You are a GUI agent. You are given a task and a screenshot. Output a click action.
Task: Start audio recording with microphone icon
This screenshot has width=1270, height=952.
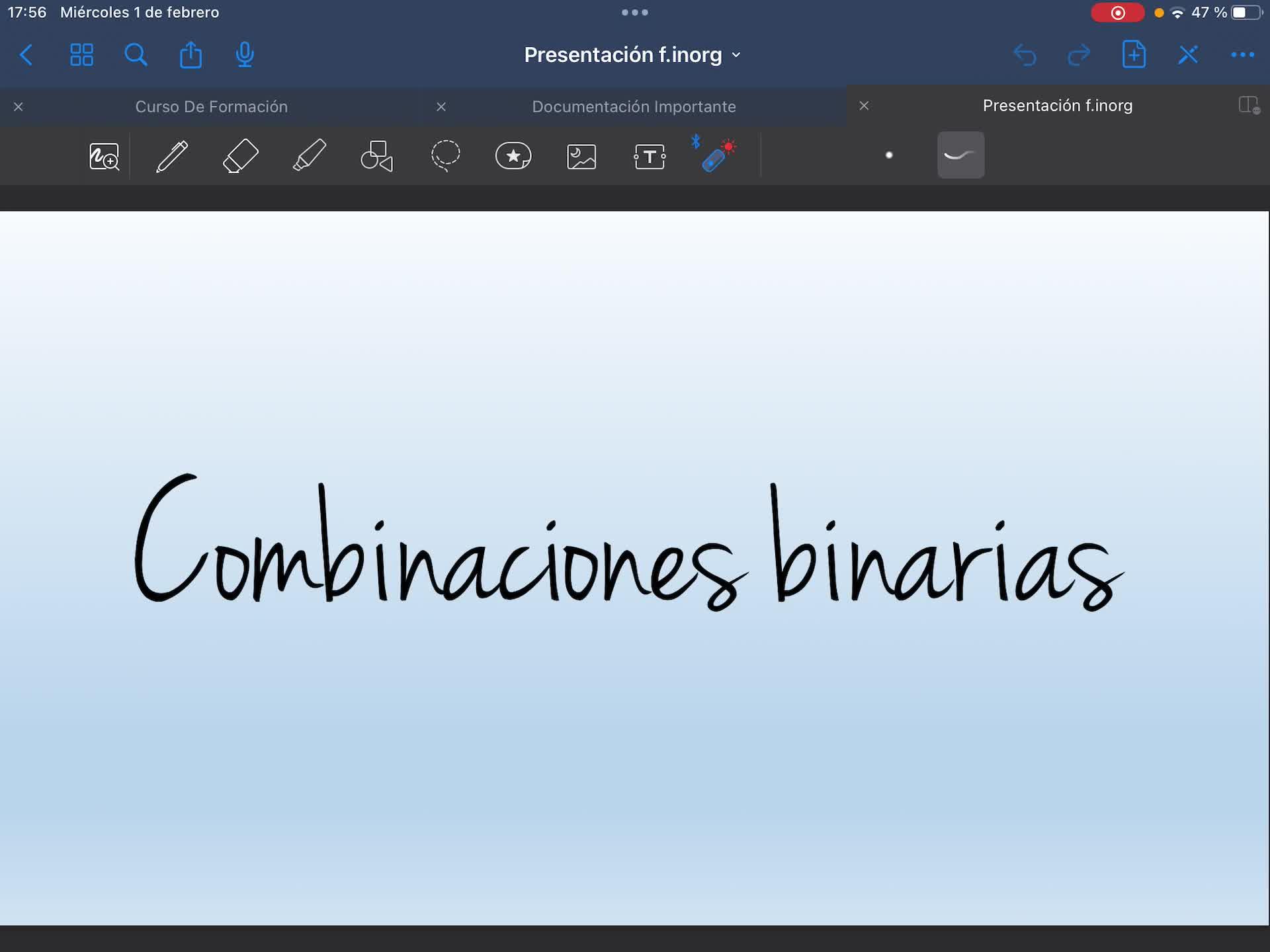pyautogui.click(x=245, y=55)
